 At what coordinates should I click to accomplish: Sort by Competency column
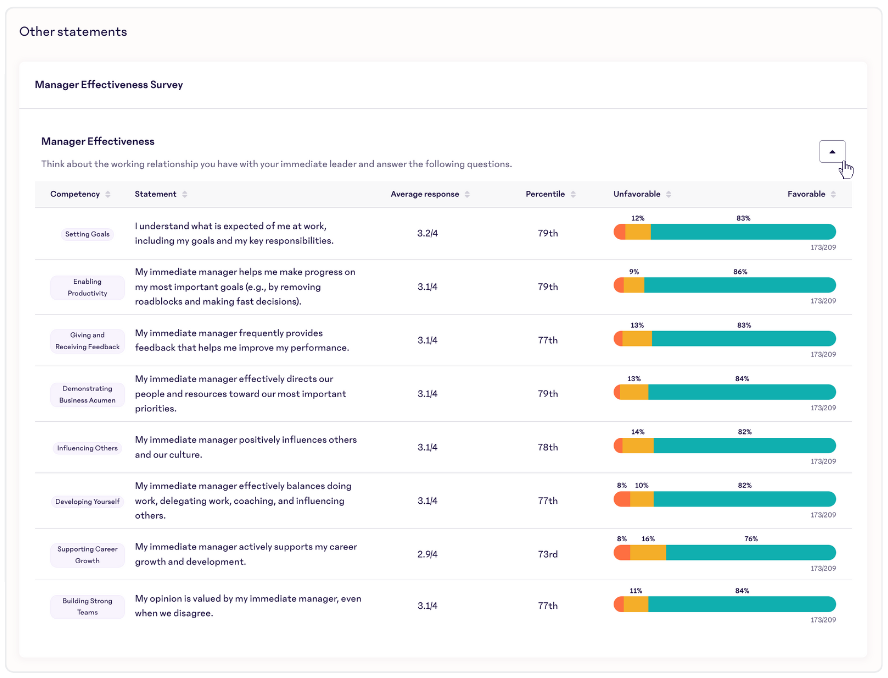pos(108,194)
